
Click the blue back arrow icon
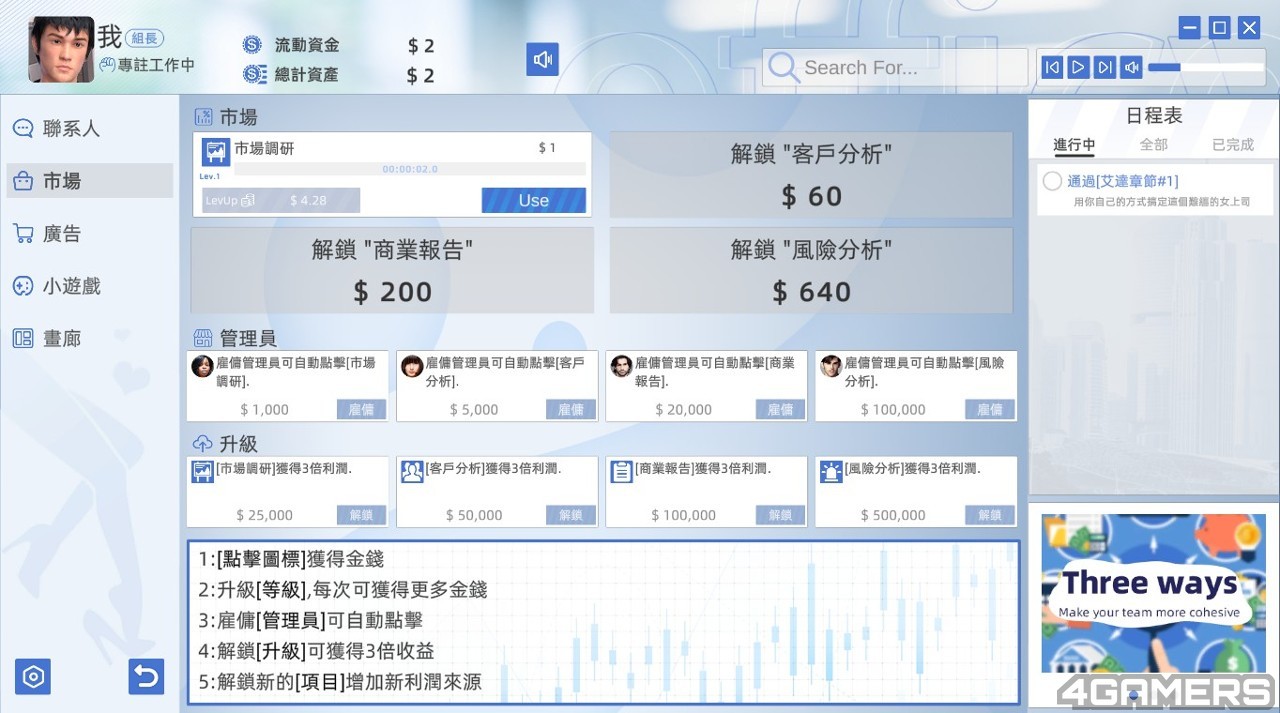146,677
